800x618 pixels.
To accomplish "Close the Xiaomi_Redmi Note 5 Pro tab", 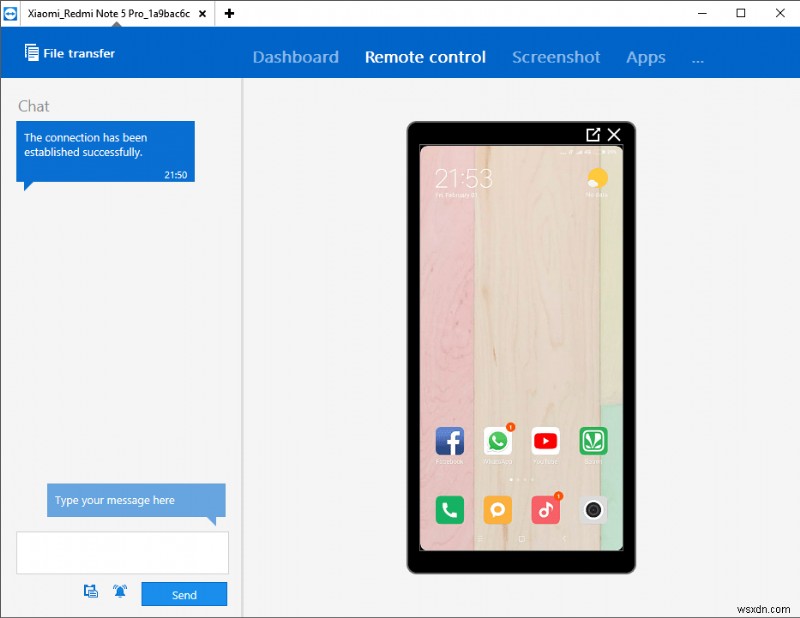I will click(x=203, y=14).
